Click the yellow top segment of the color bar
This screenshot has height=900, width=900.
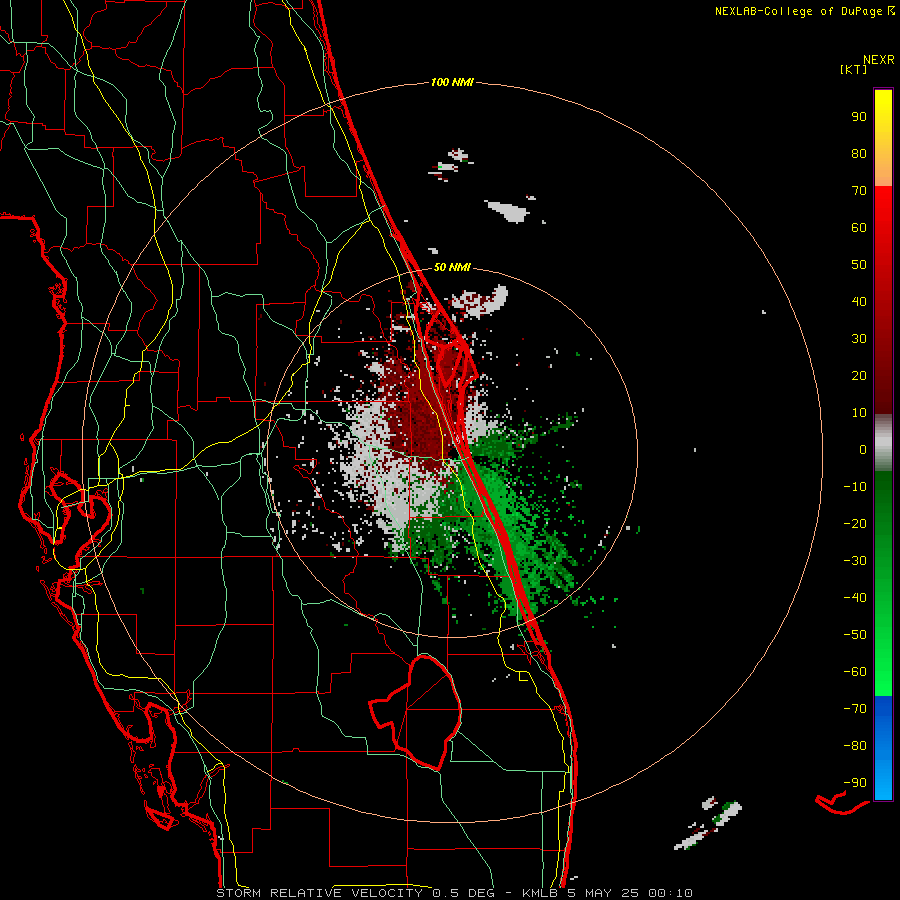(883, 138)
